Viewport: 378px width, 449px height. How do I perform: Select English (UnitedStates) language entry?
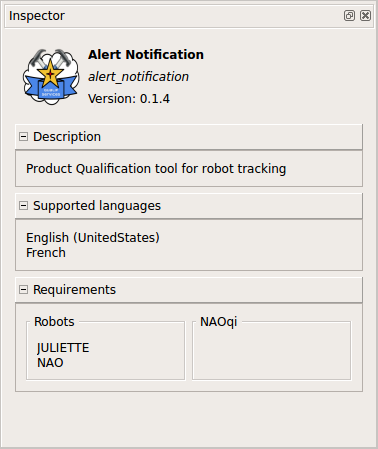click(93, 238)
